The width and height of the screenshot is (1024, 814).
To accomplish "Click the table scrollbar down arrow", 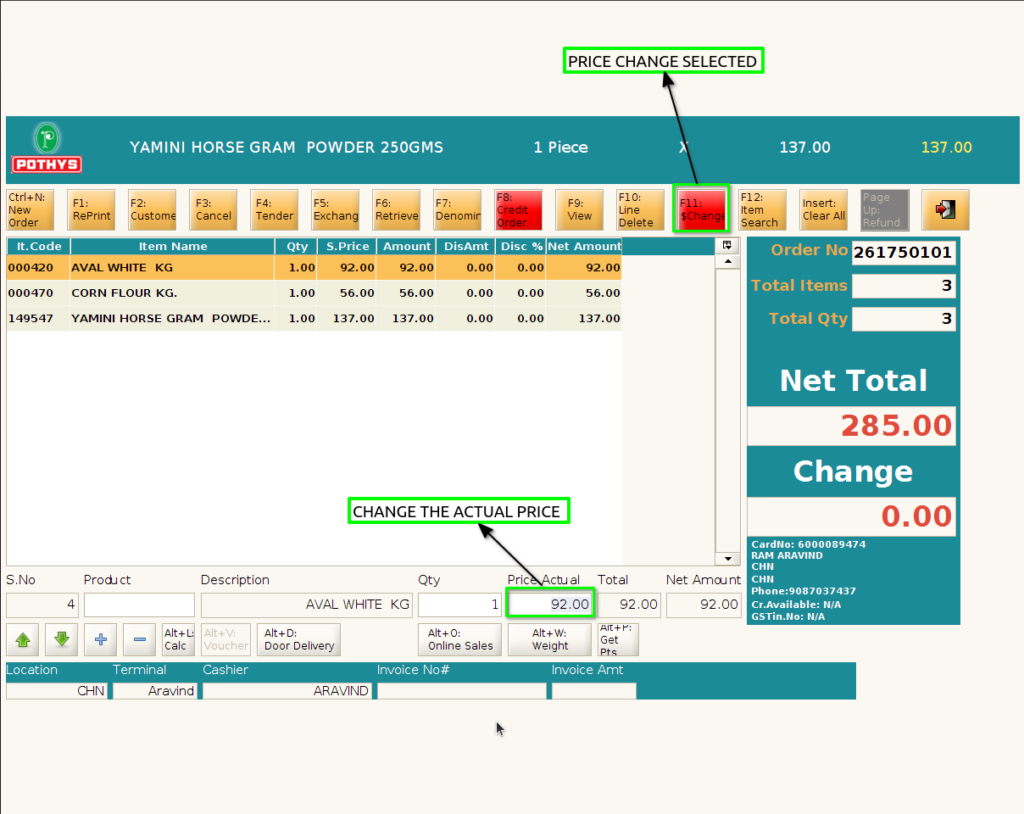I will coord(728,559).
